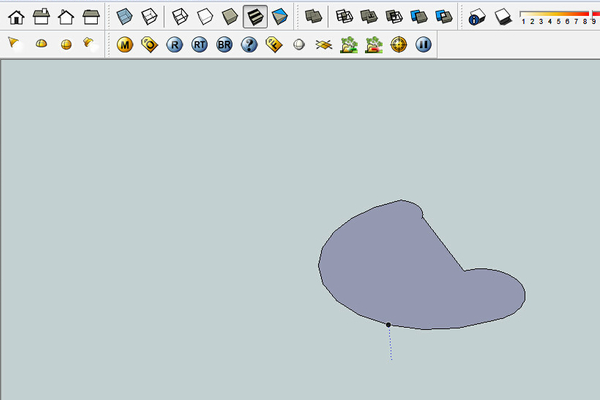Viewport: 600px width, 400px height.
Task: Click the box with info badge icon
Action: (477, 16)
